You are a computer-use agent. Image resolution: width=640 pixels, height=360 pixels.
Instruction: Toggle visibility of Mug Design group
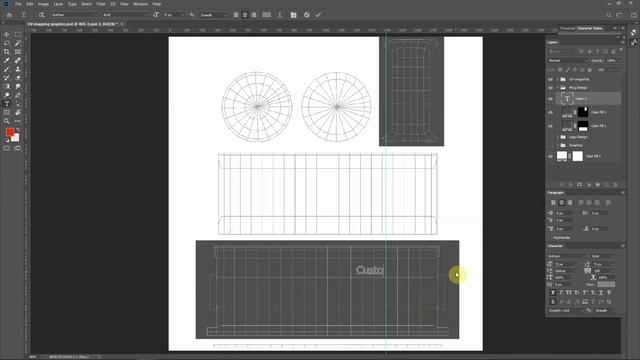click(550, 88)
